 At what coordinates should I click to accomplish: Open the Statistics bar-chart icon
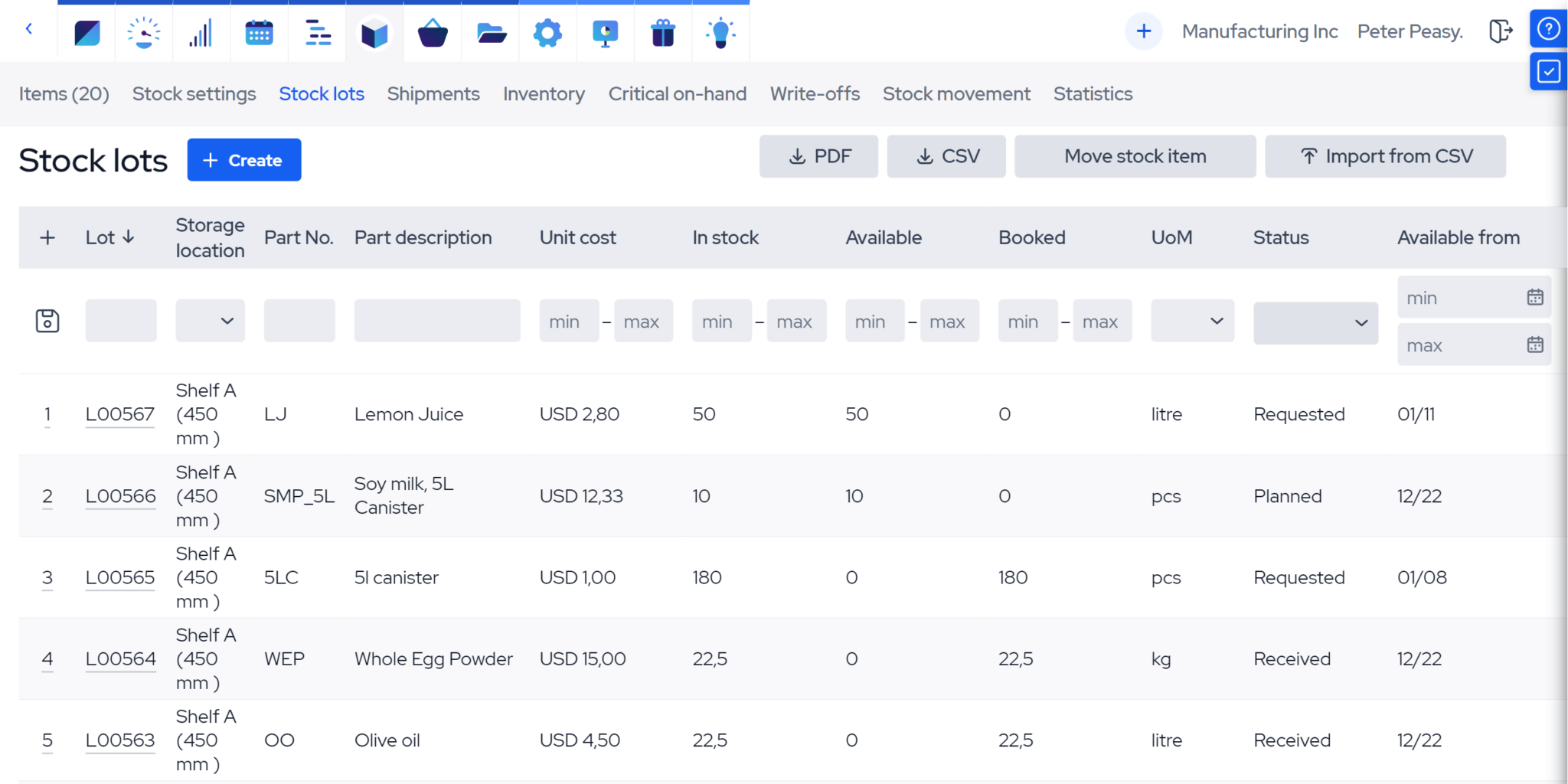click(201, 32)
